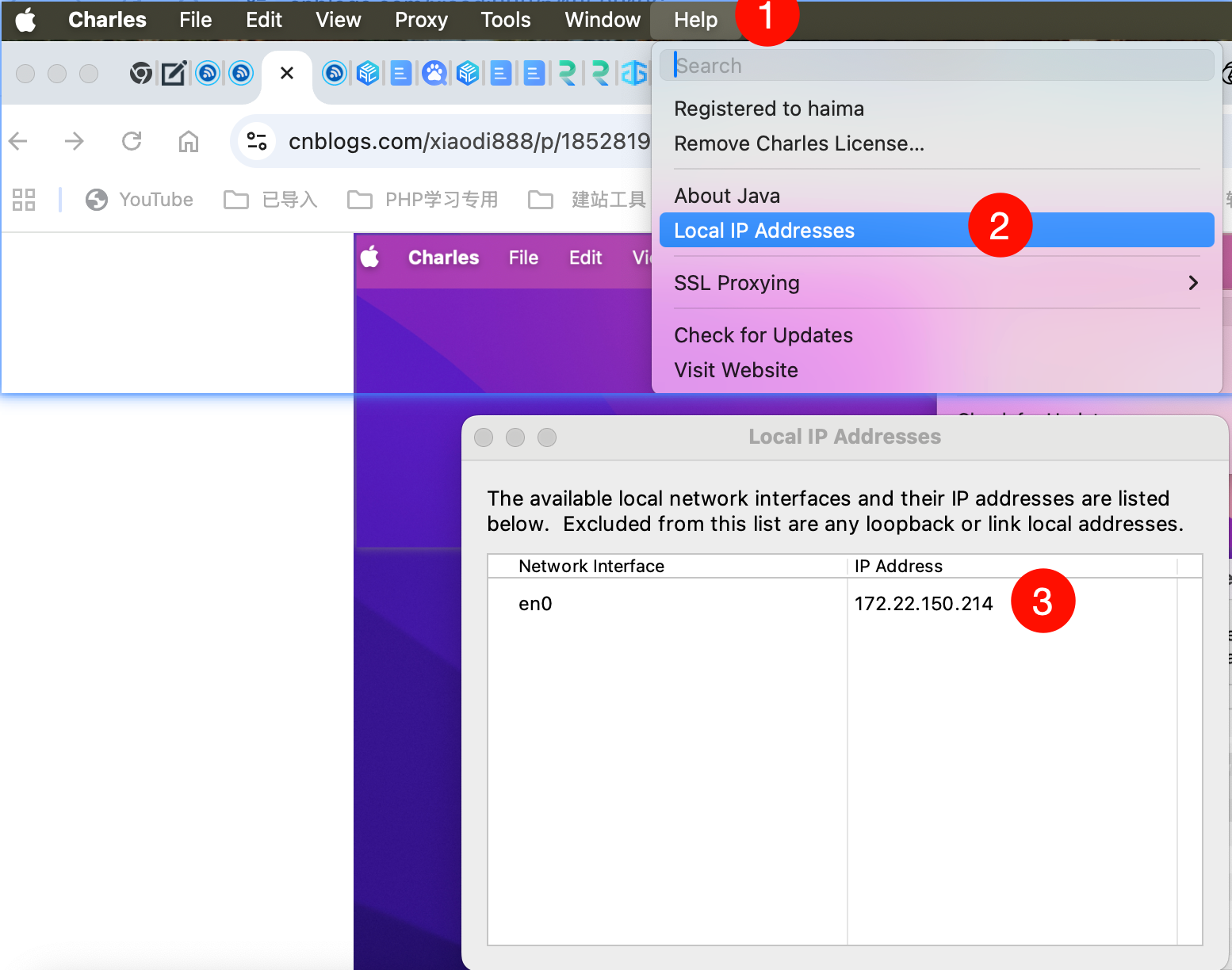The height and width of the screenshot is (970, 1232).
Task: Click 'Edit' in the embedded screenshot menu bar
Action: click(585, 258)
